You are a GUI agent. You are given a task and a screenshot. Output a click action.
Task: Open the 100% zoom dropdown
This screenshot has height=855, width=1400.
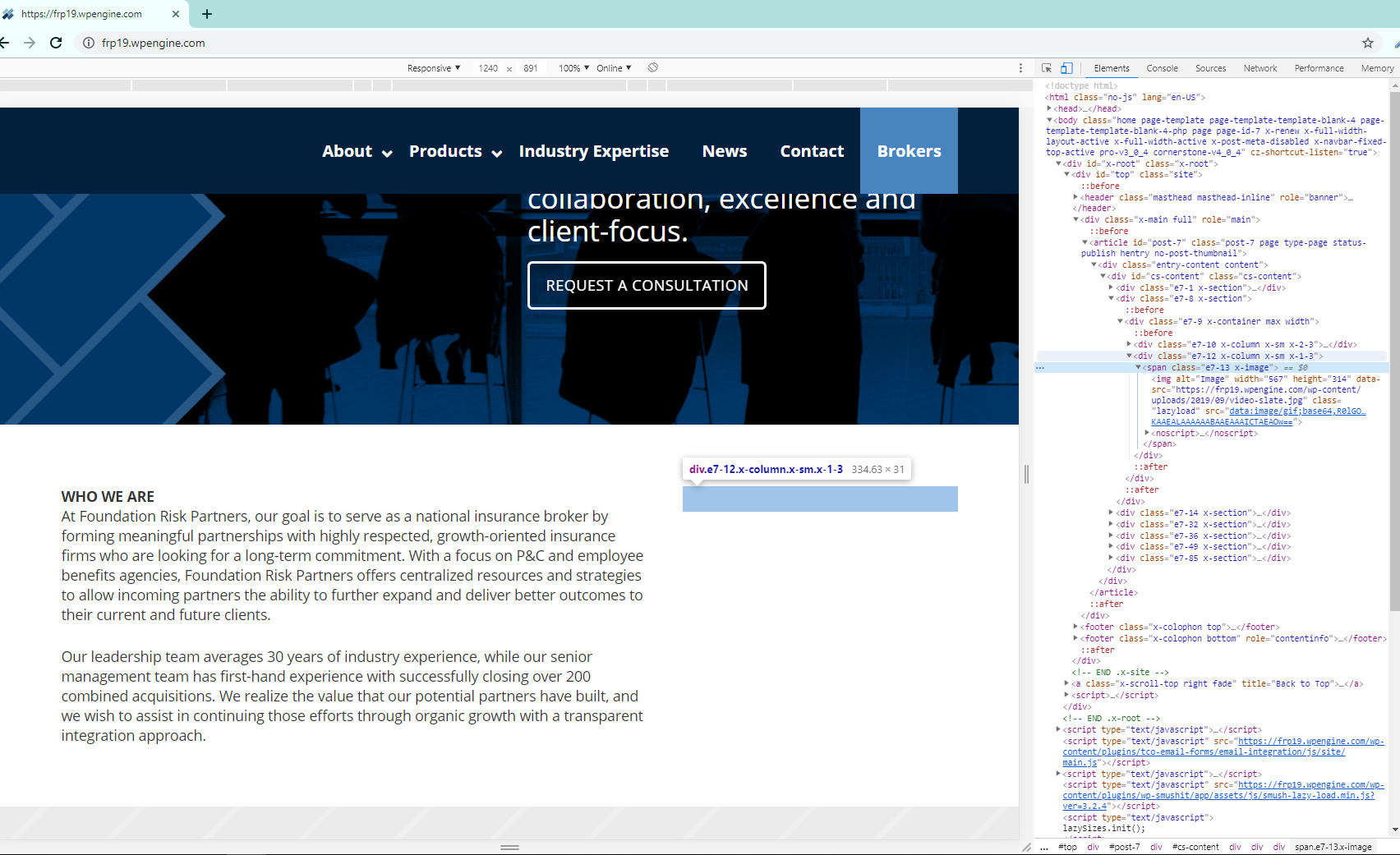(x=574, y=68)
